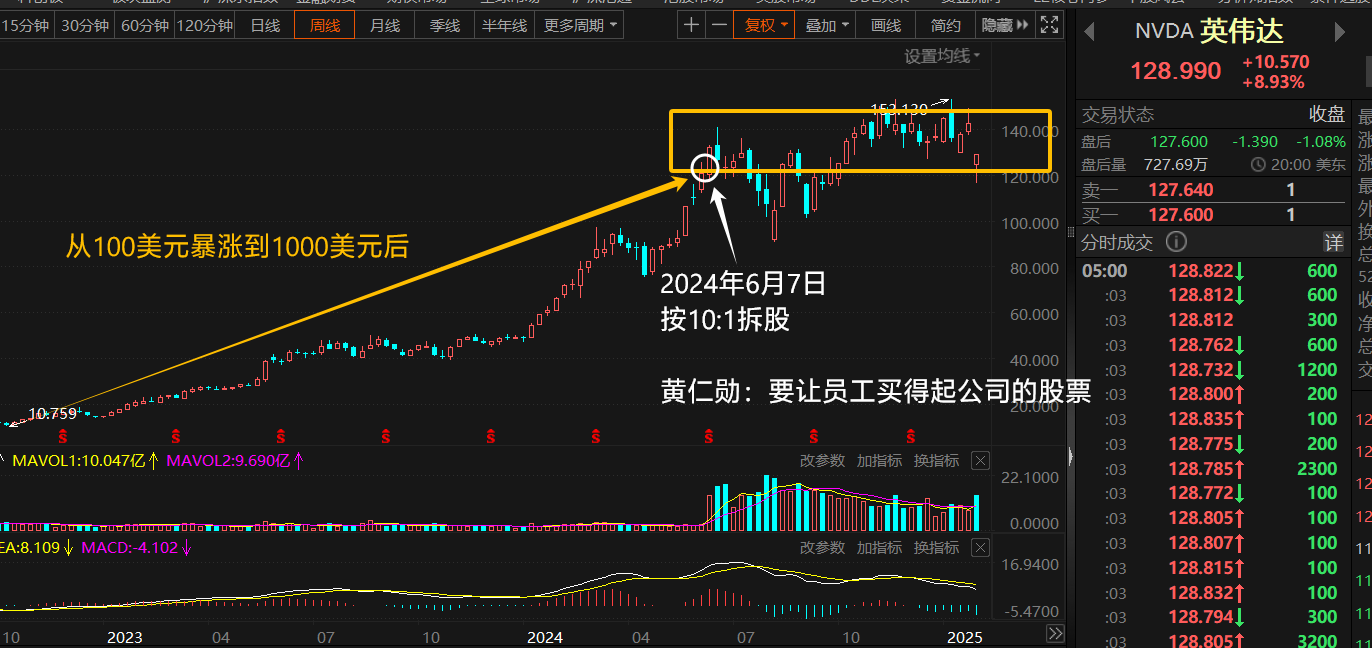Image resolution: width=1372 pixels, height=648 pixels.
Task: Click the 买一 bid price 127.600
Action: tap(1180, 215)
